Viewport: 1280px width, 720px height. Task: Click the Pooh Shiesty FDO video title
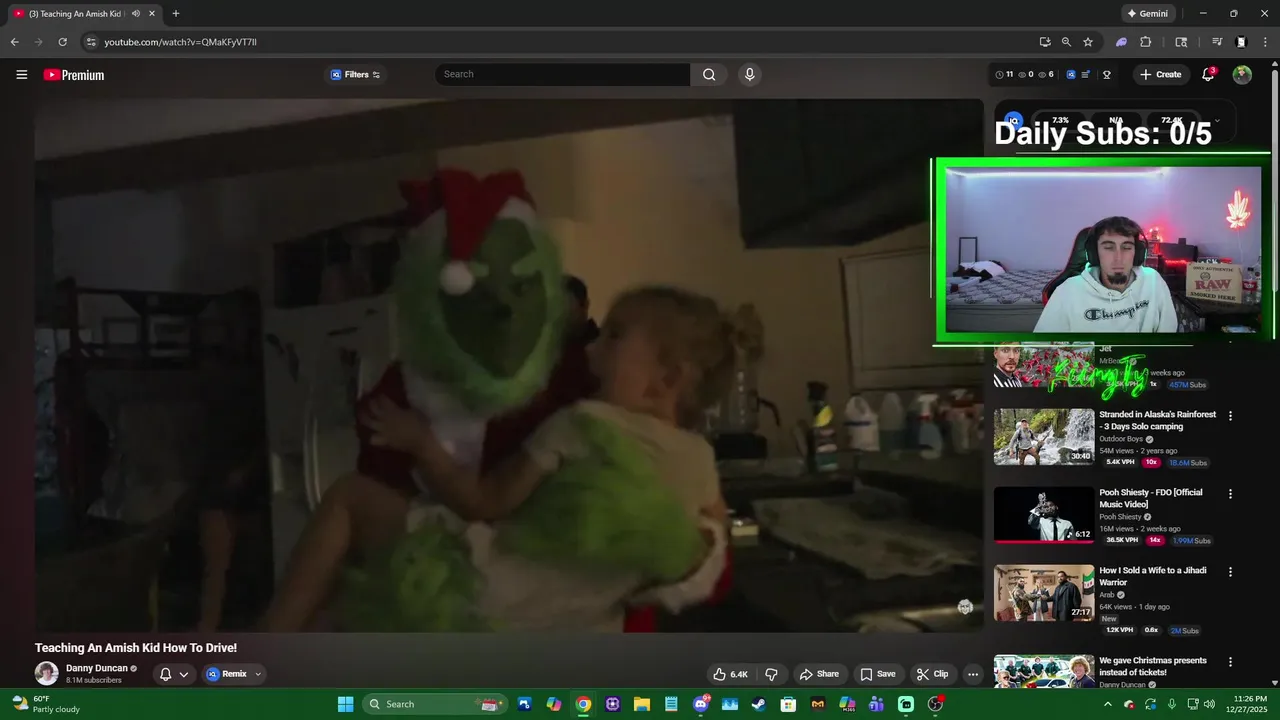pyautogui.click(x=1151, y=498)
